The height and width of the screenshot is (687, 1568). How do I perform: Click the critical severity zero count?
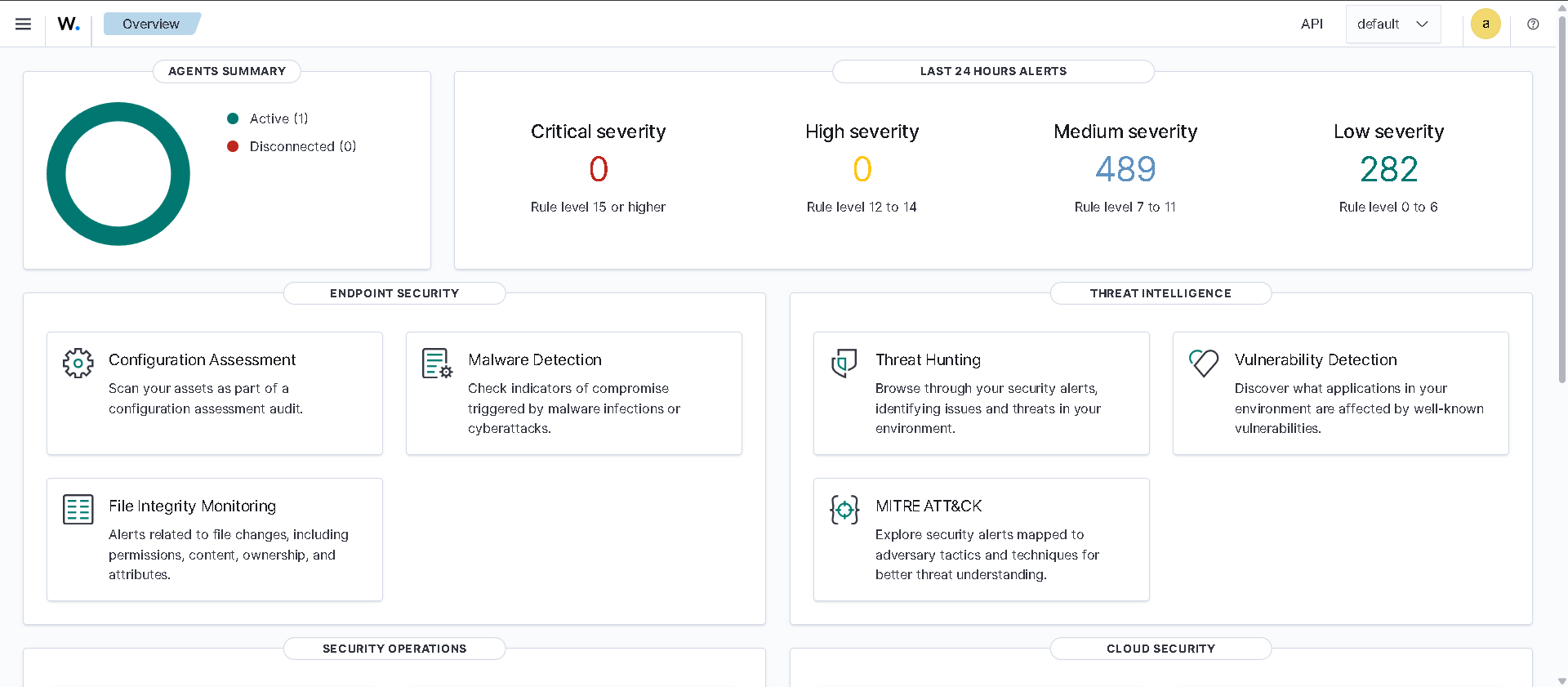coord(599,169)
